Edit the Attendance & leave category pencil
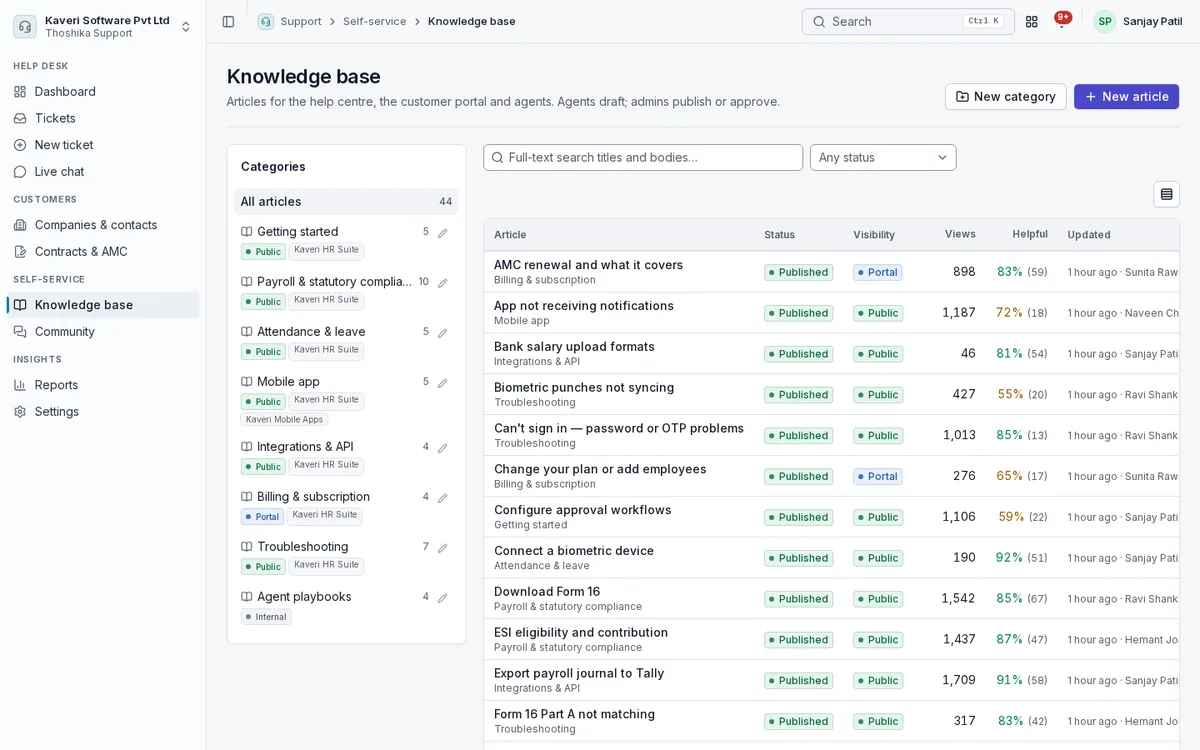The image size is (1200, 750). pyautogui.click(x=442, y=333)
